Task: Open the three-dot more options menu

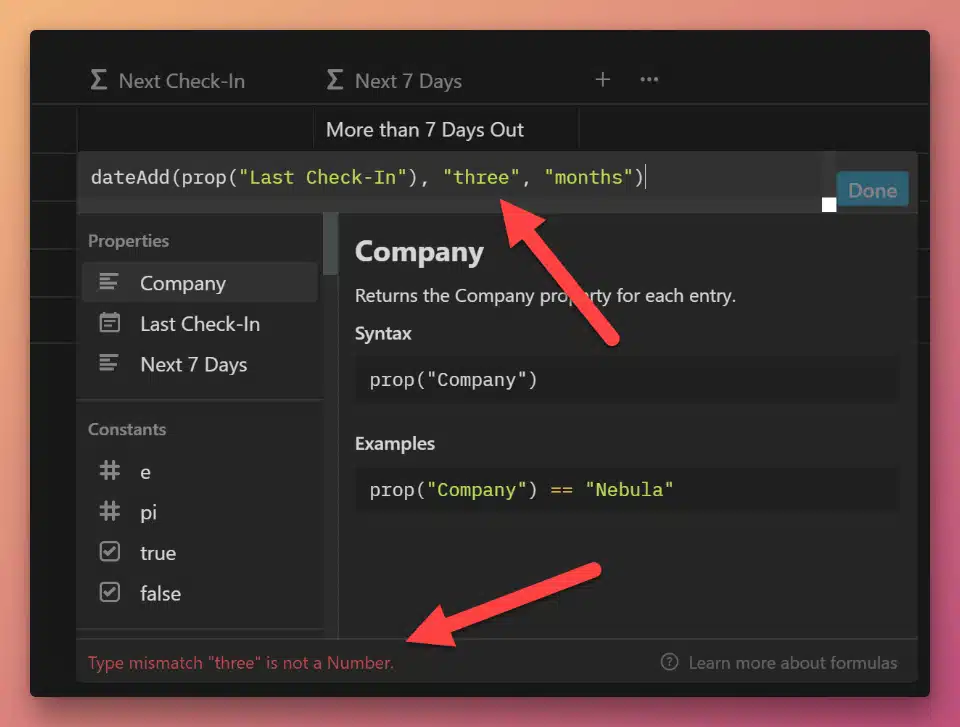Action: tap(649, 80)
